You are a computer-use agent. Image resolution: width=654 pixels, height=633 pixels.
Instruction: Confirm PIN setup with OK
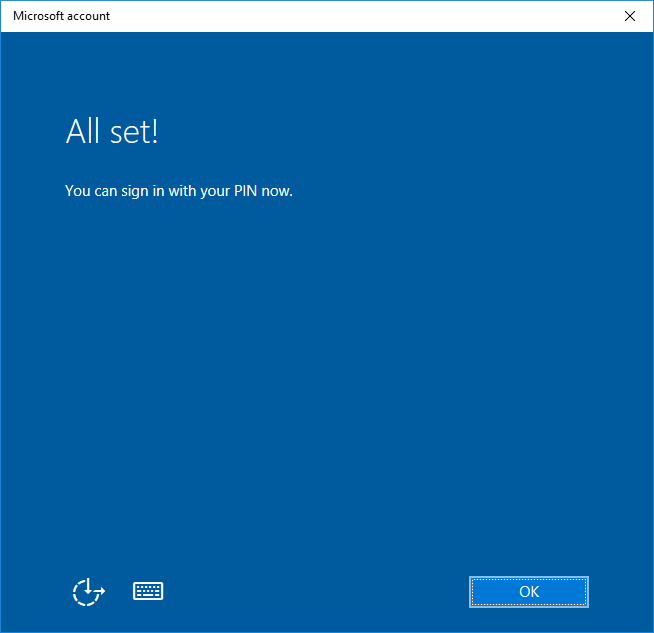[529, 592]
